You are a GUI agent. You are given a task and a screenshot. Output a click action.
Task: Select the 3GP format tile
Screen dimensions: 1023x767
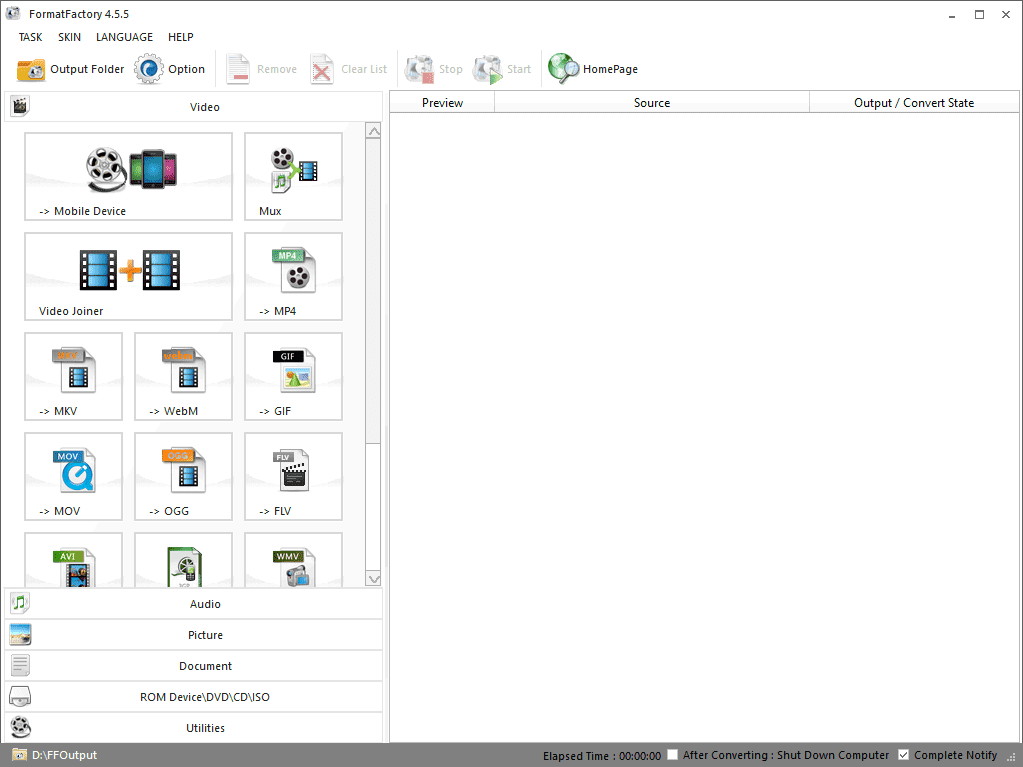click(x=183, y=560)
